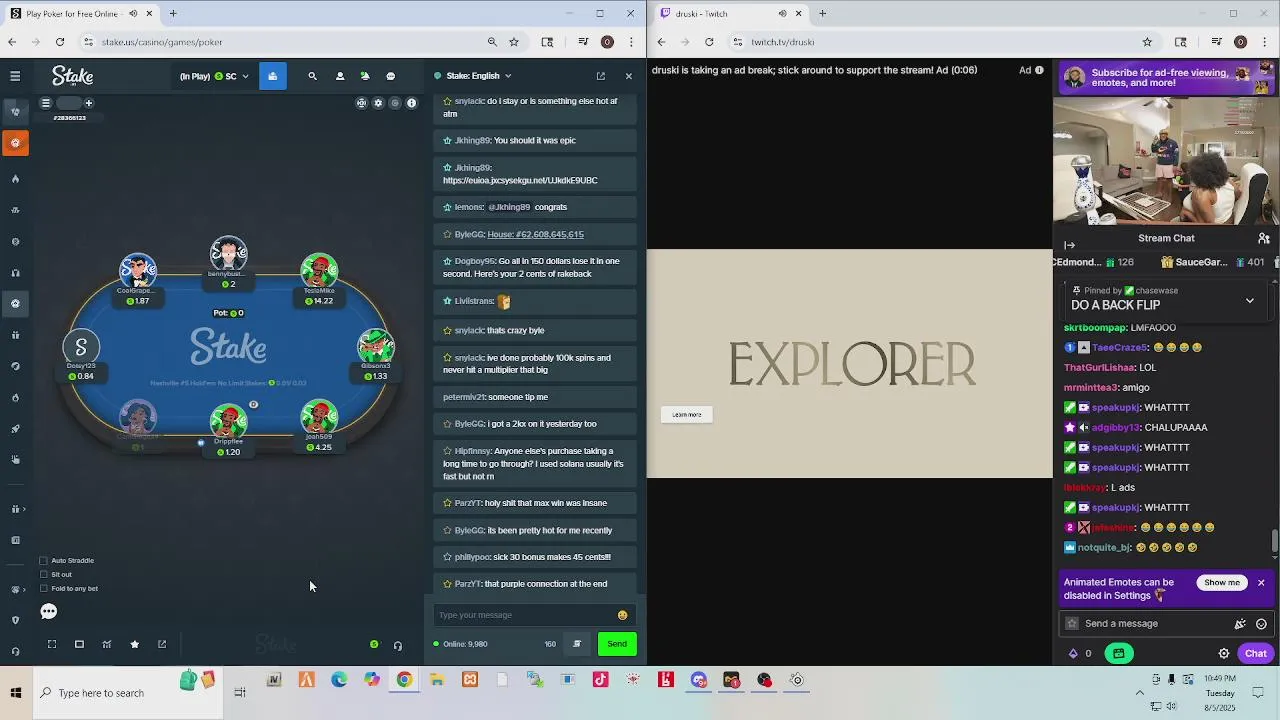This screenshot has width=1280, height=720.
Task: Click the poker table info icon
Action: [411, 103]
